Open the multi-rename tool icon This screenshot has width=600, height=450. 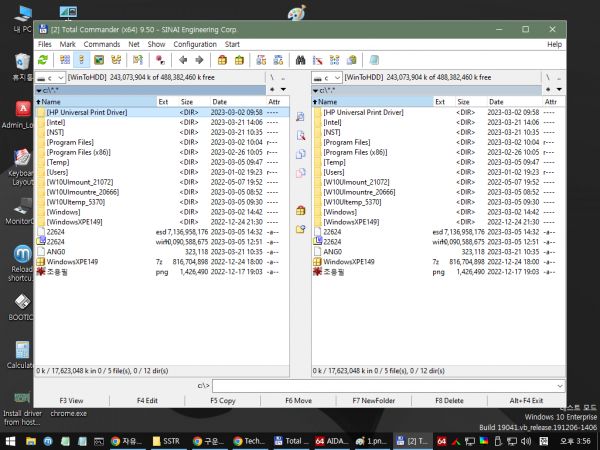pos(318,60)
